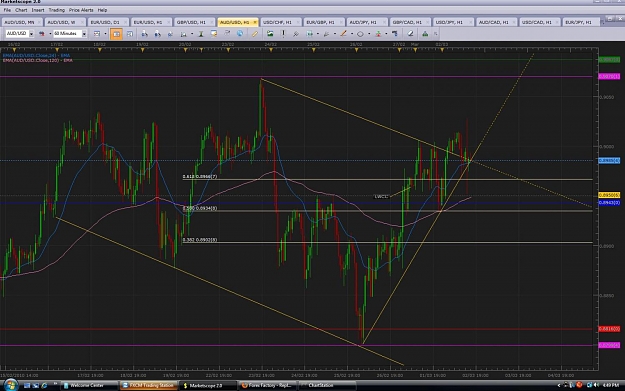Click the 0.382 Fibonacci level label
Screen dimensions: 625x391
[x=200, y=240]
